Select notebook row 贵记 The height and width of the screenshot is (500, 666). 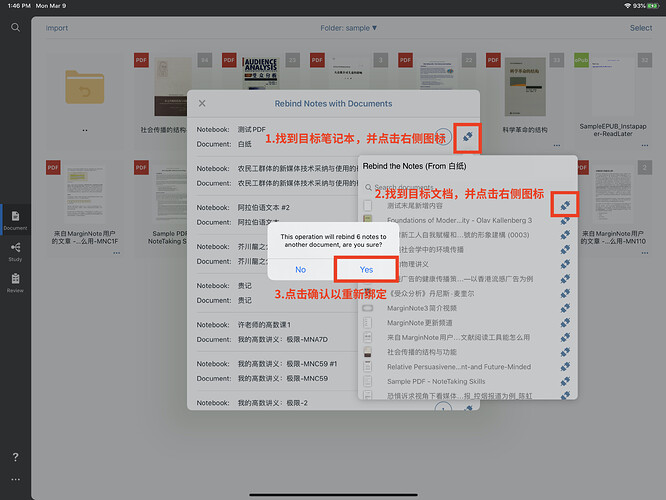pos(274,293)
